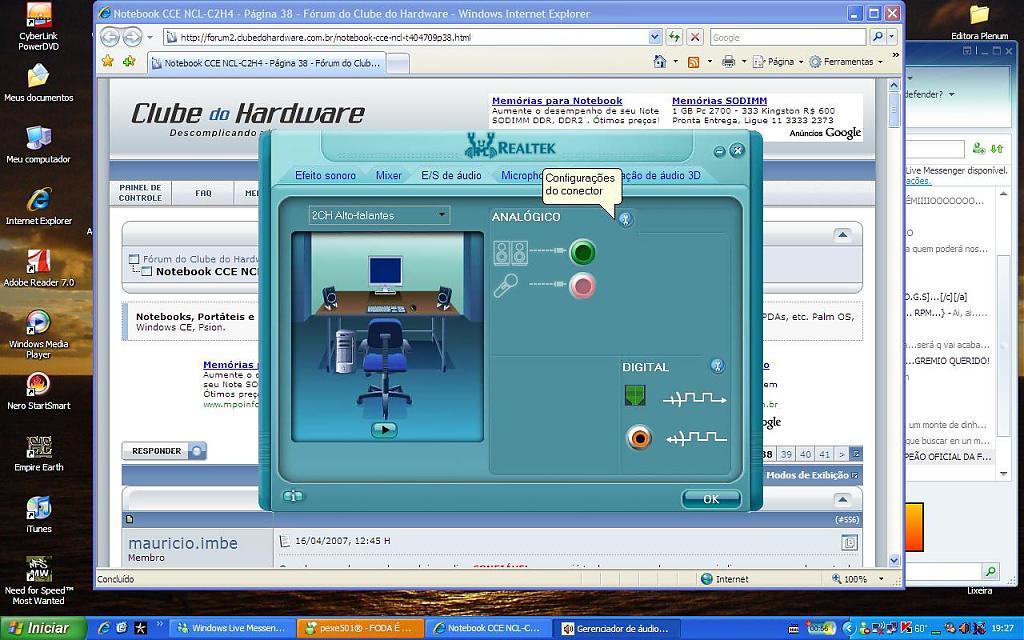
Task: Open the iTunes desktop icon
Action: point(39,515)
